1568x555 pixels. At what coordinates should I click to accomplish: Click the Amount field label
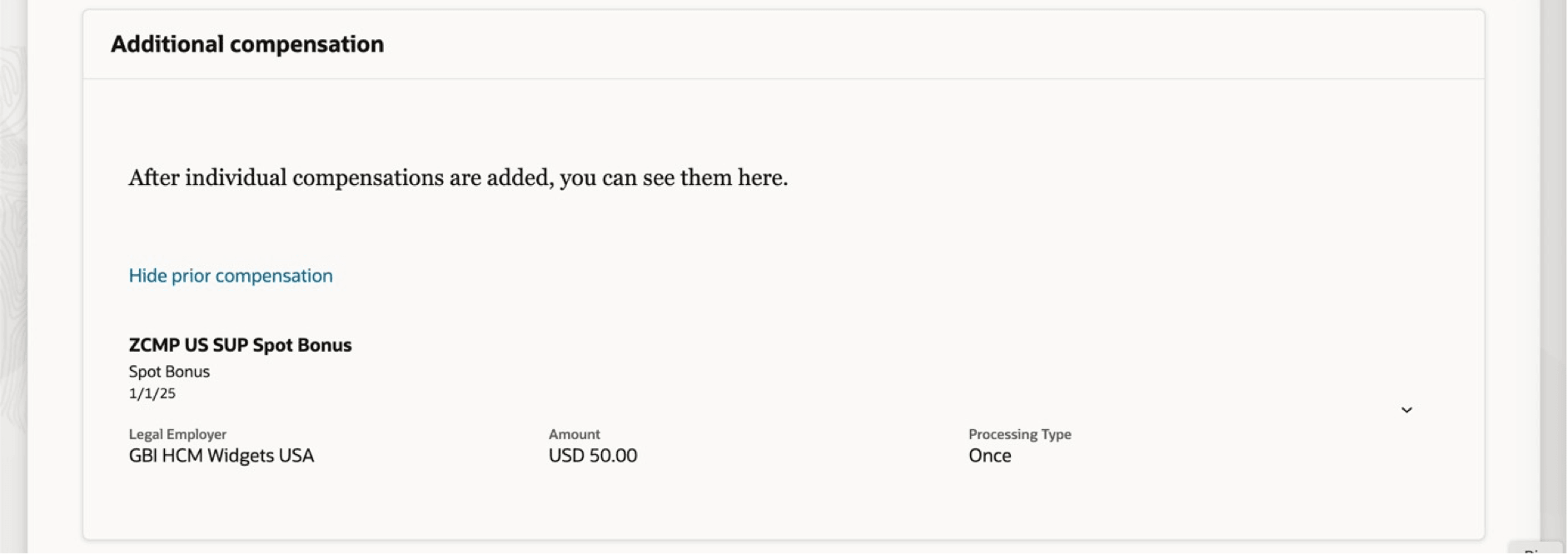pyautogui.click(x=574, y=433)
